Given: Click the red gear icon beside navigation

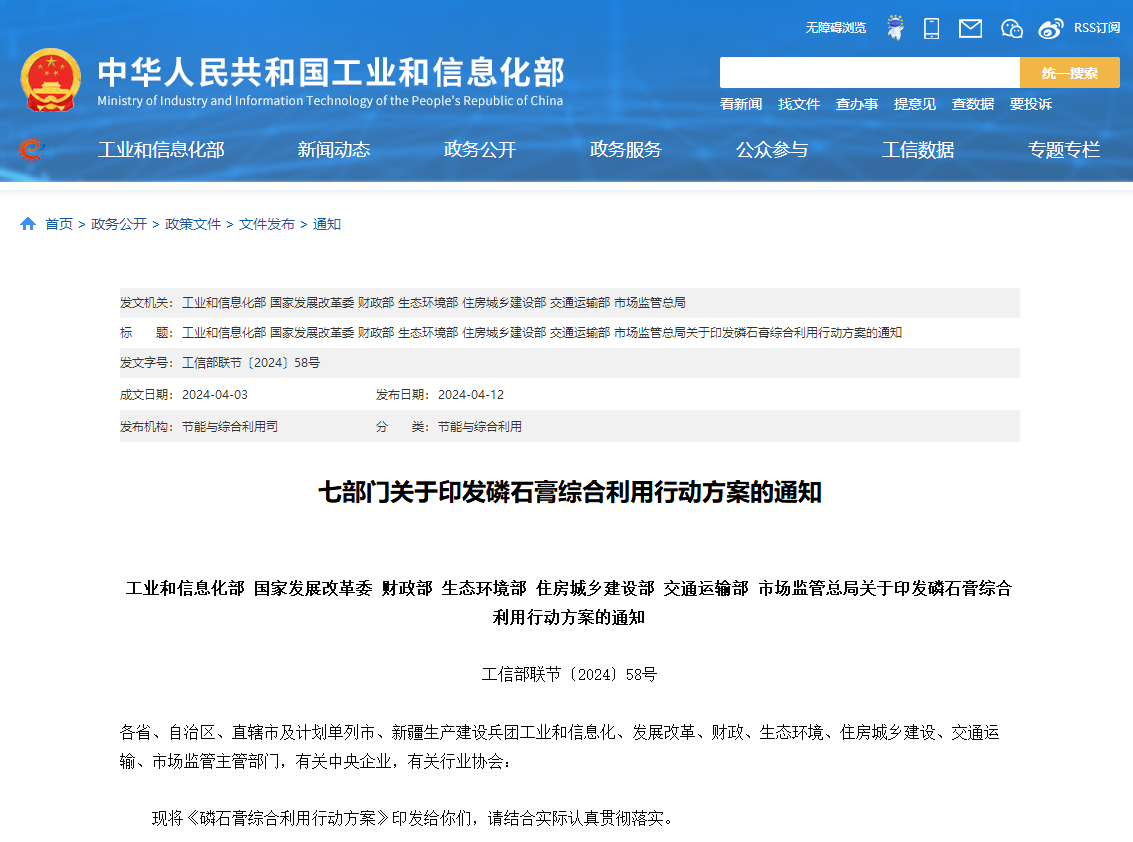Looking at the screenshot, I should coord(31,149).
